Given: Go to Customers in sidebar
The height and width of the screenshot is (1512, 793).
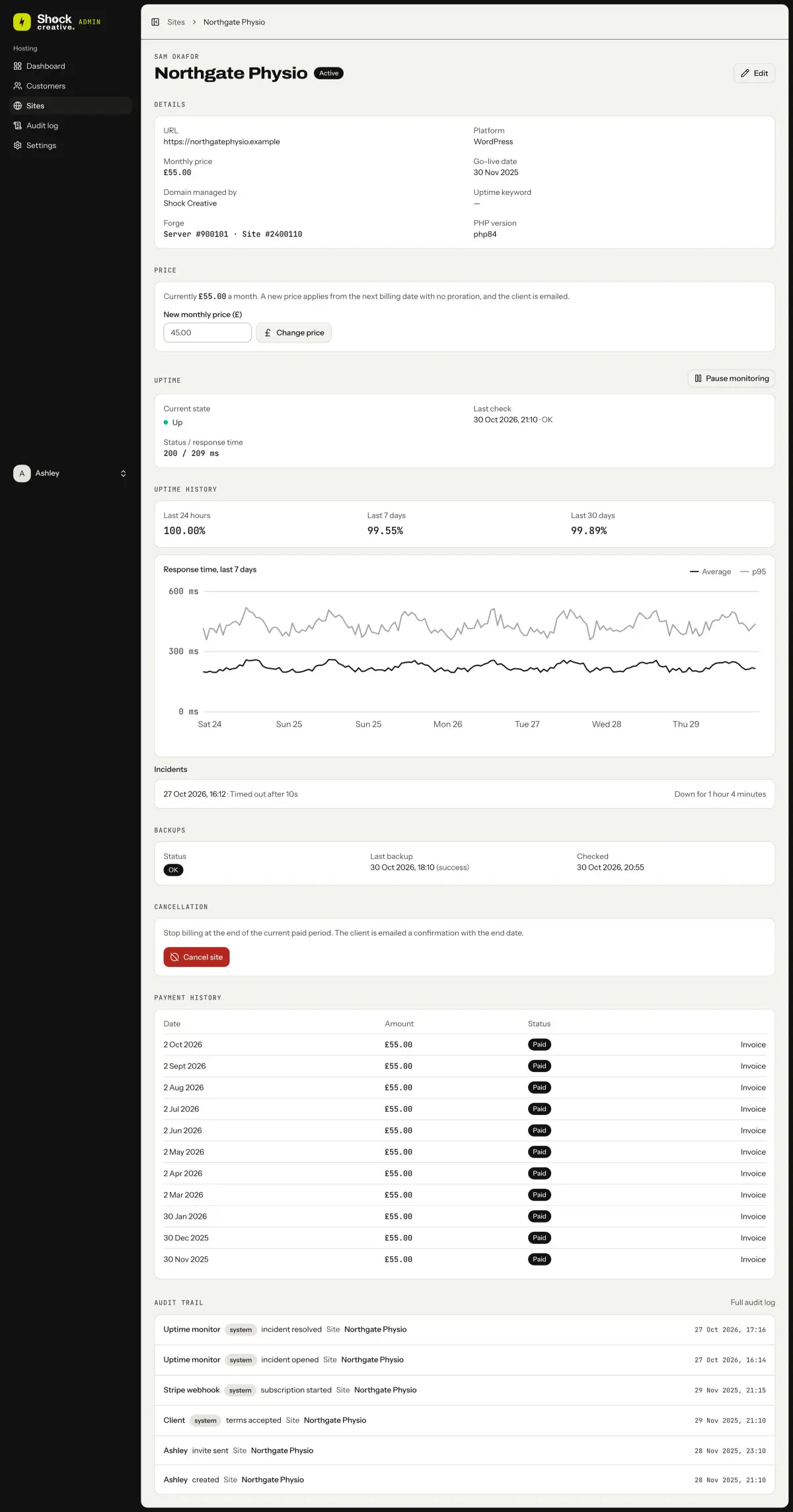Looking at the screenshot, I should (x=71, y=86).
